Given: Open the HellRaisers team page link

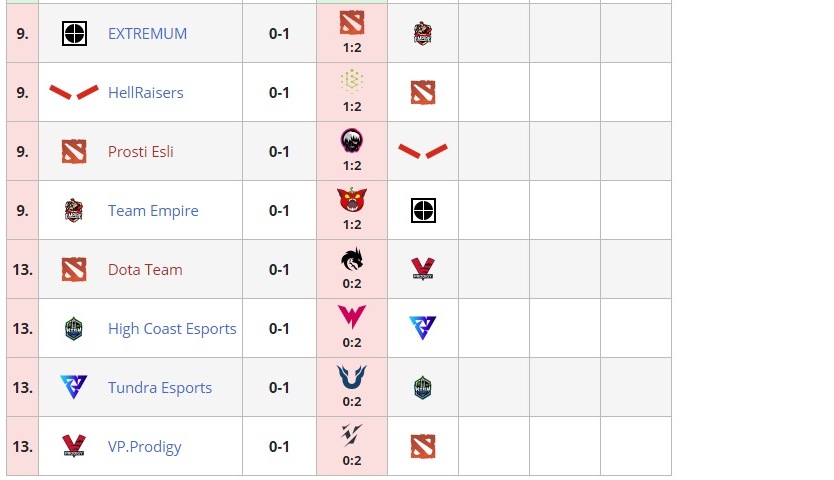Looking at the screenshot, I should click(x=146, y=93).
